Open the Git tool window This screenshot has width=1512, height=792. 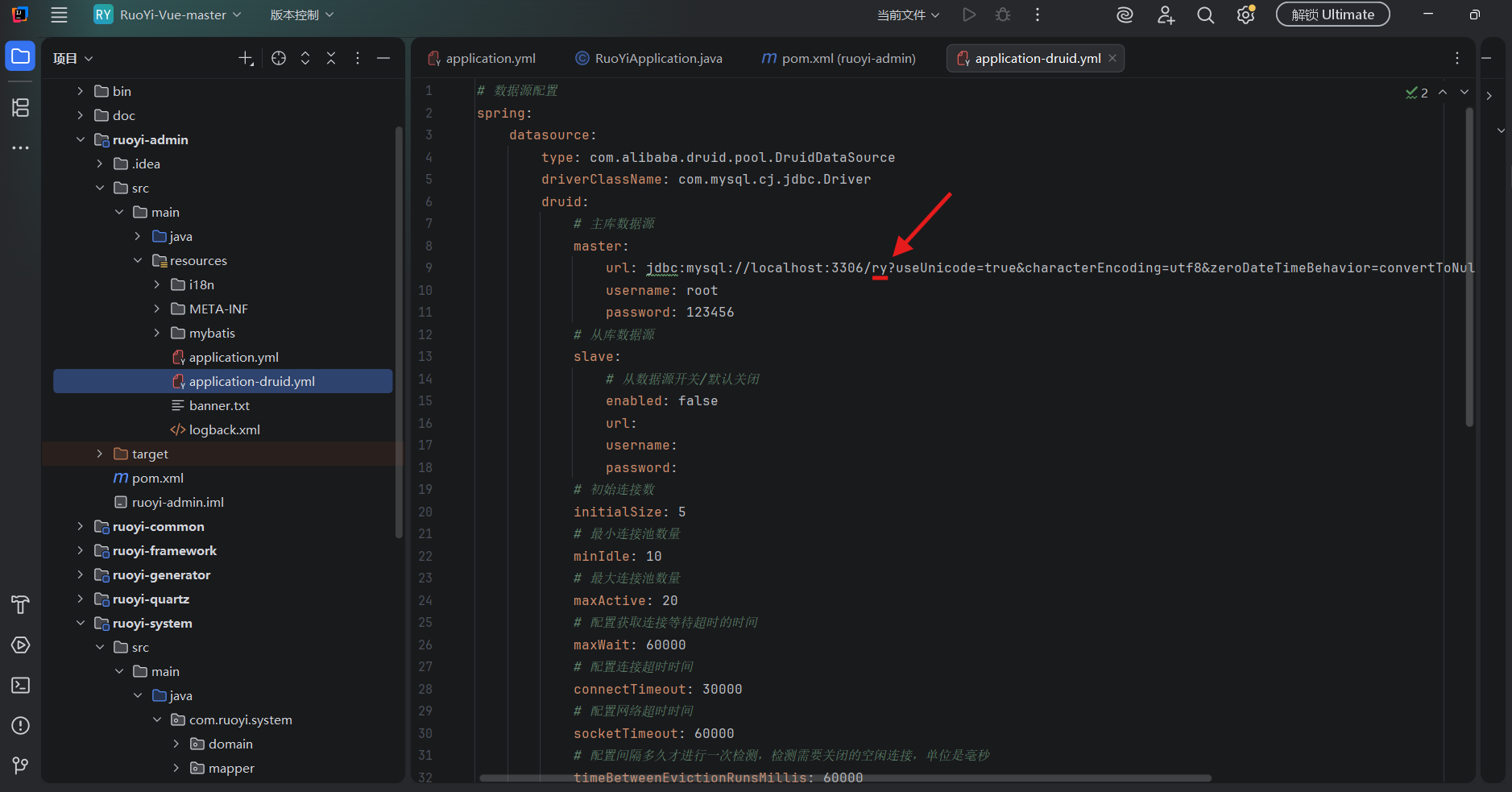[20, 765]
